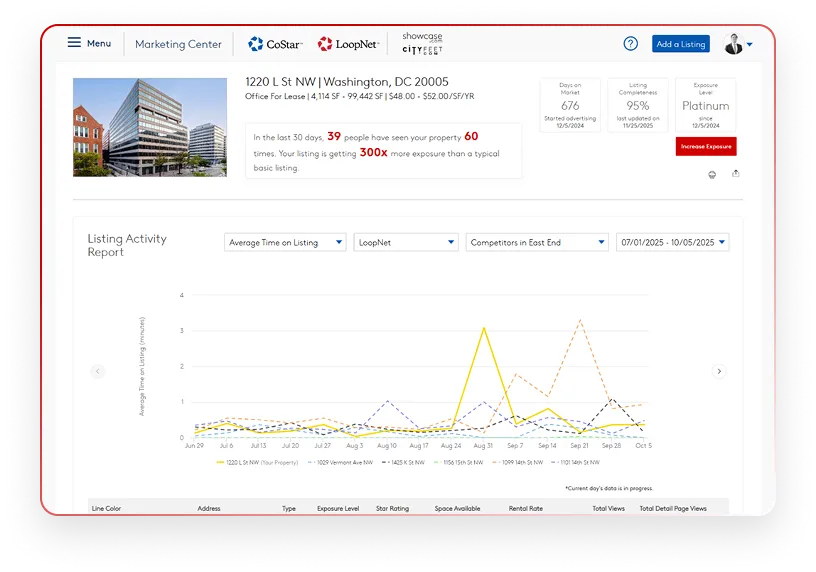Click the Increase Exposure button
This screenshot has height=572, width=816.
coord(706,147)
